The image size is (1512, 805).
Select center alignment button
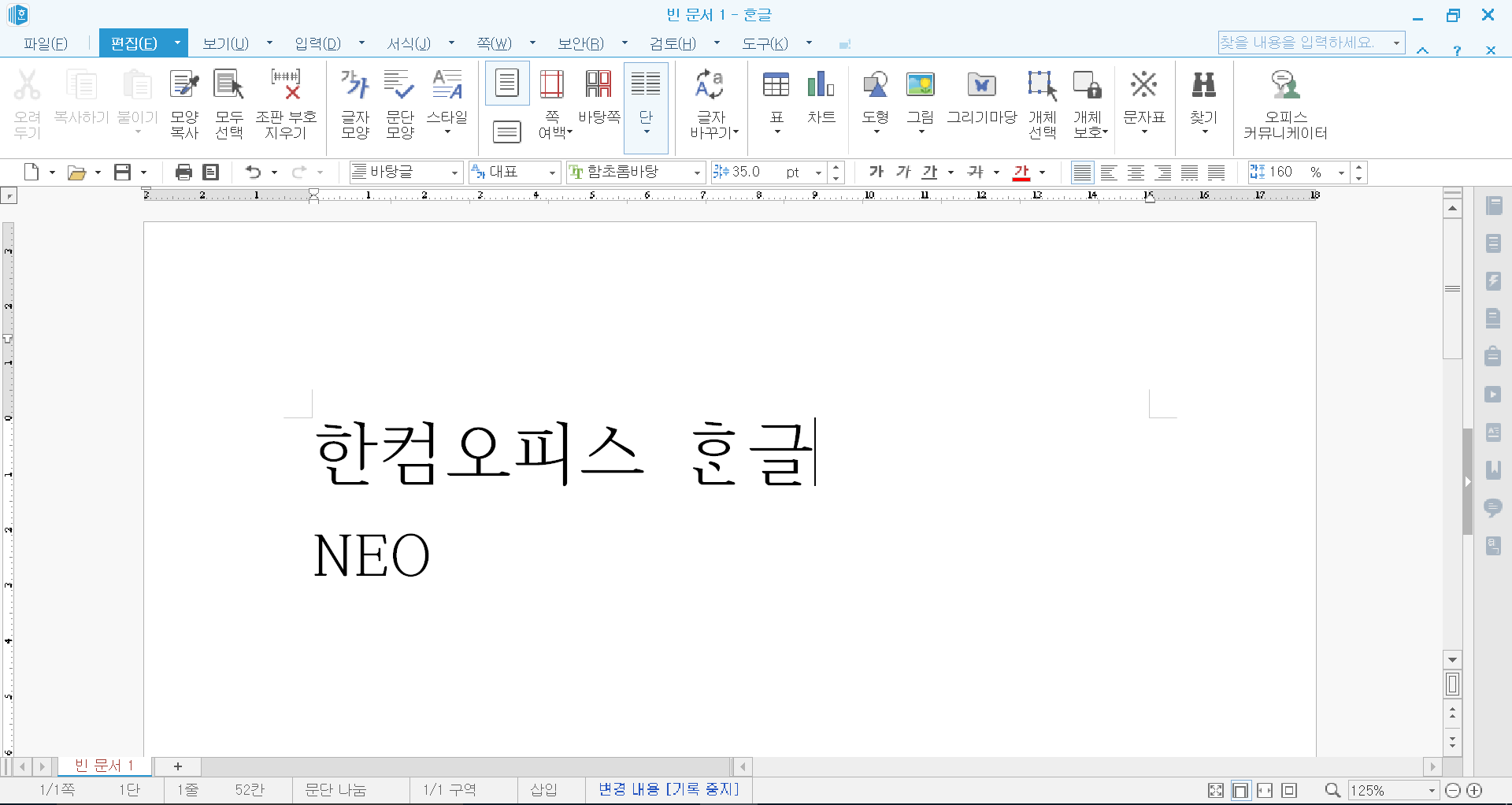(x=1136, y=172)
